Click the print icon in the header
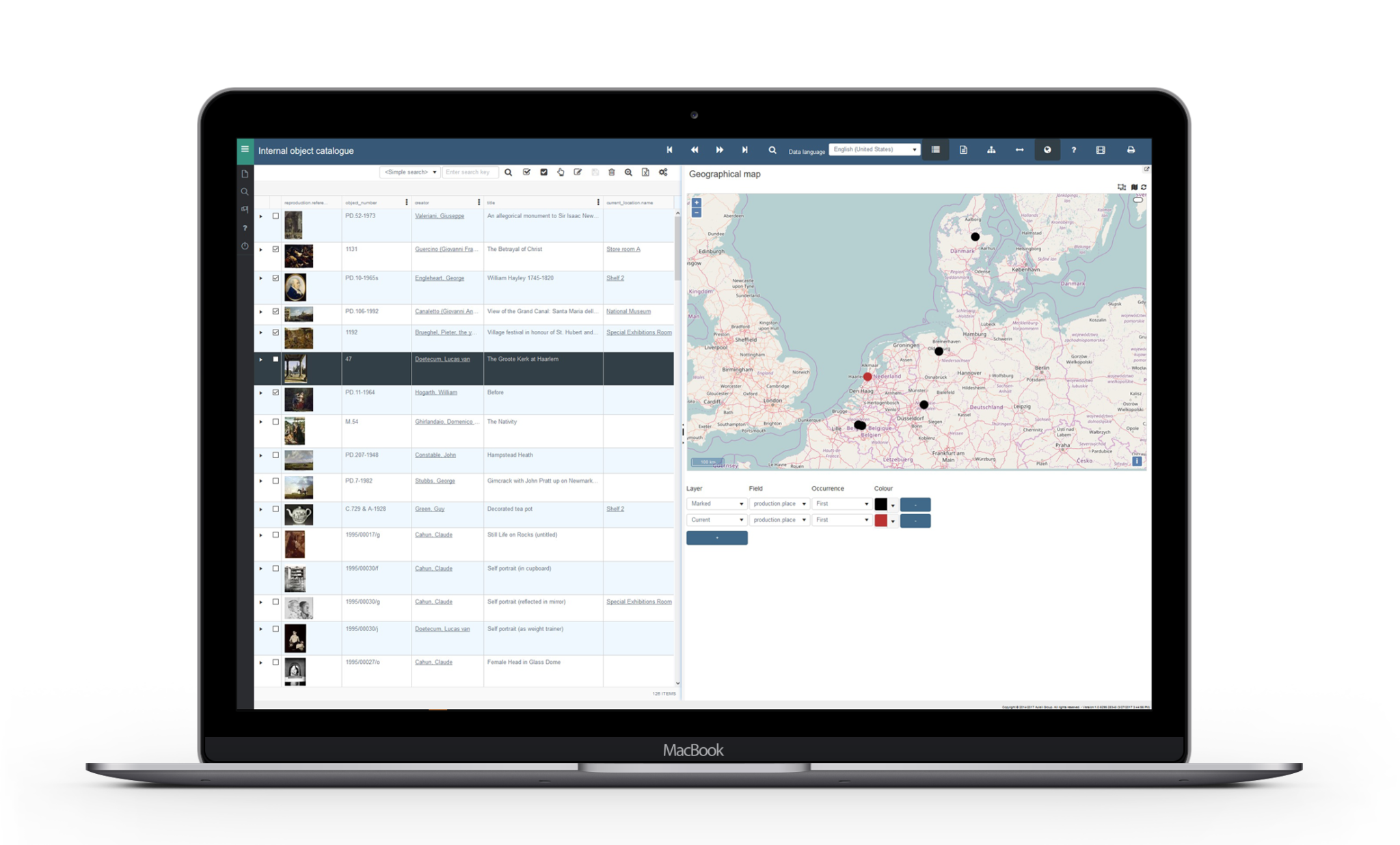 point(1131,150)
